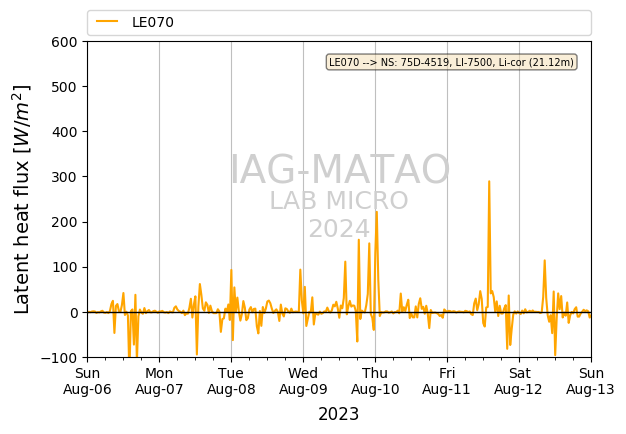Click the Sun Aug-13 x-axis label
Image resolution: width=626 pixels, height=434 pixels.
point(591,381)
